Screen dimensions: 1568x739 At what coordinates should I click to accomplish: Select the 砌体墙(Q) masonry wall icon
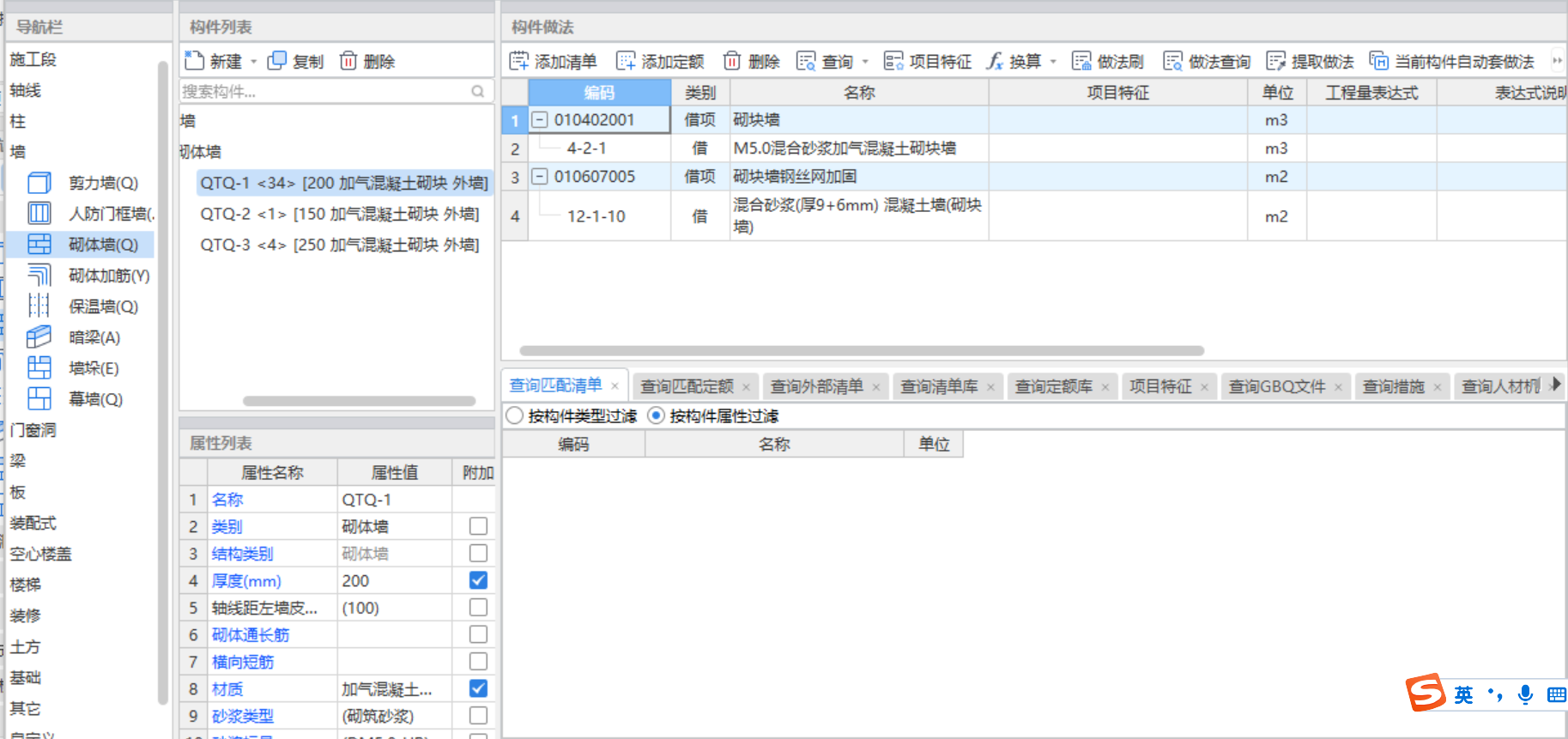click(39, 245)
